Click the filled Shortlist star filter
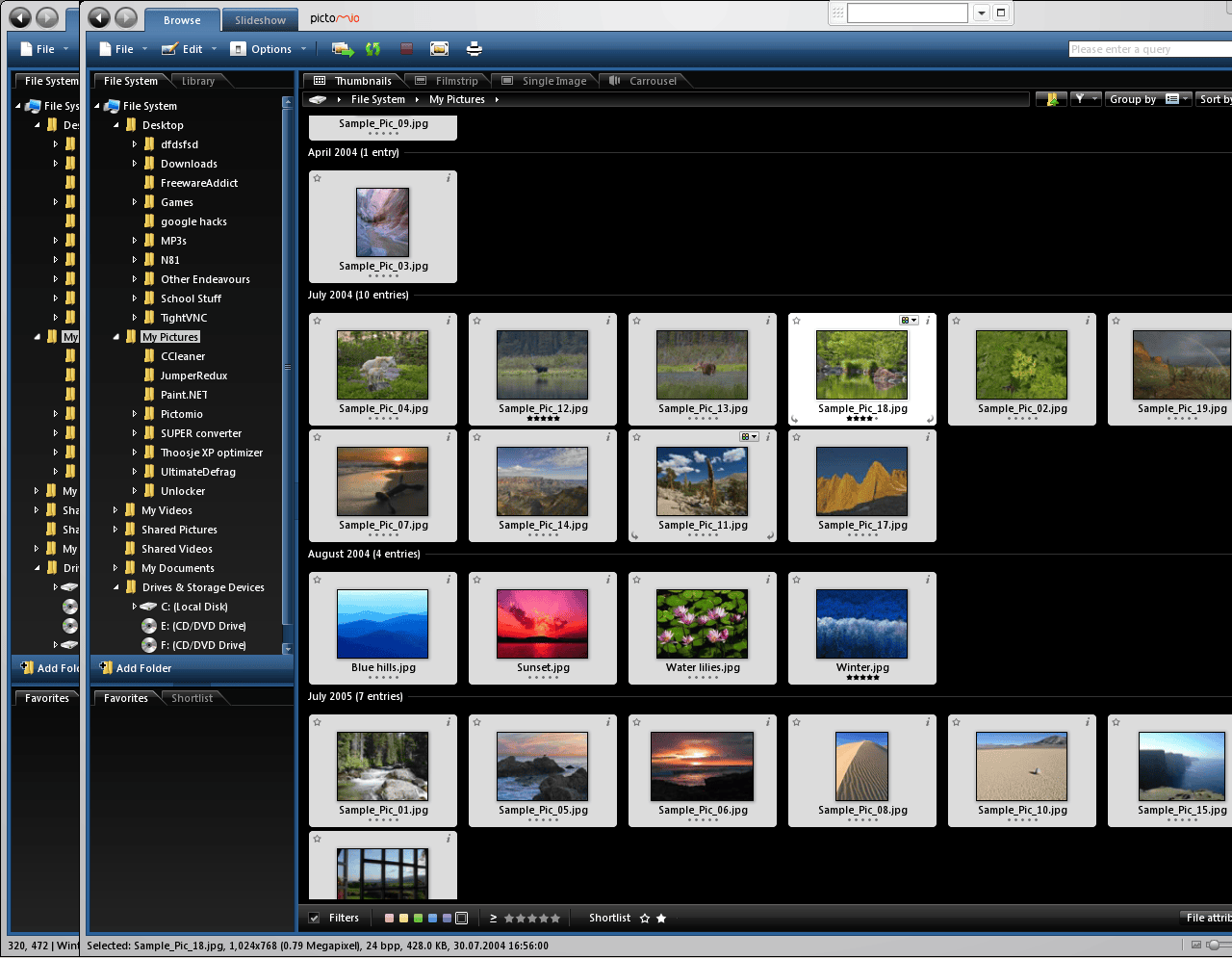Image resolution: width=1232 pixels, height=959 pixels. pyautogui.click(x=661, y=919)
